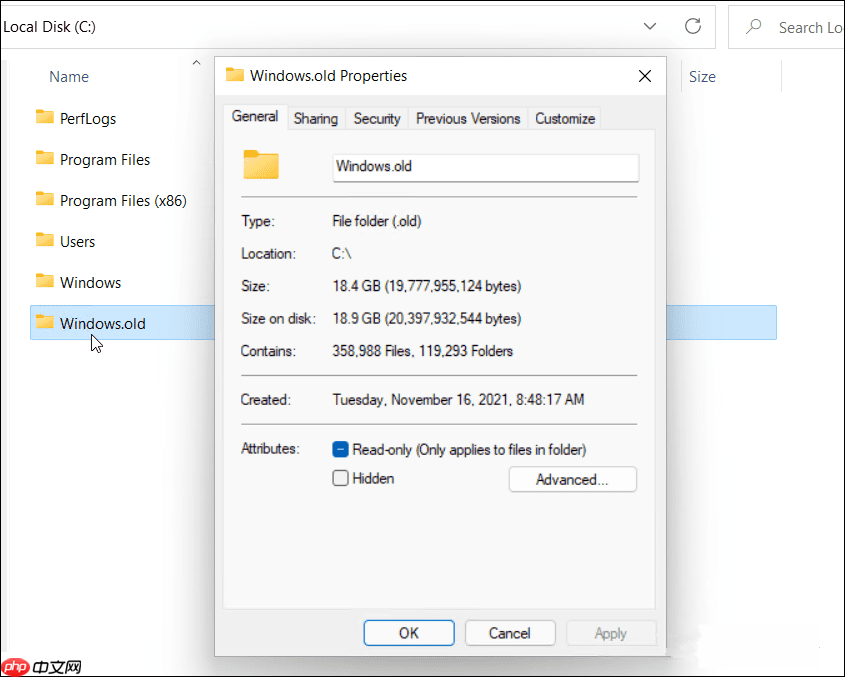Click the Windows.old folder icon in list
Image resolution: width=845 pixels, height=677 pixels.
tap(44, 322)
